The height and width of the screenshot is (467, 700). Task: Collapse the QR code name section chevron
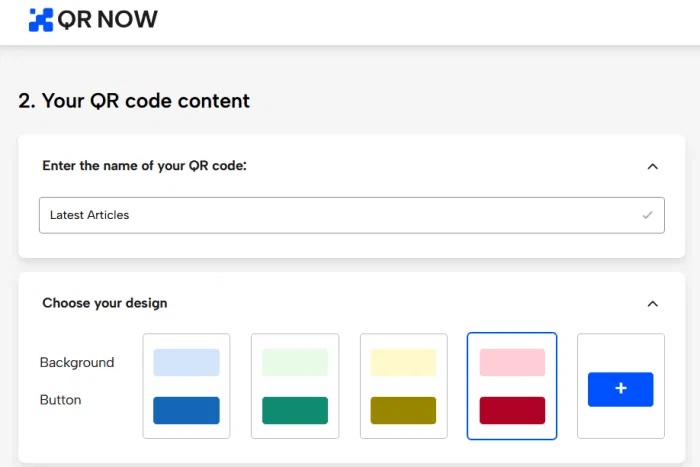652,166
